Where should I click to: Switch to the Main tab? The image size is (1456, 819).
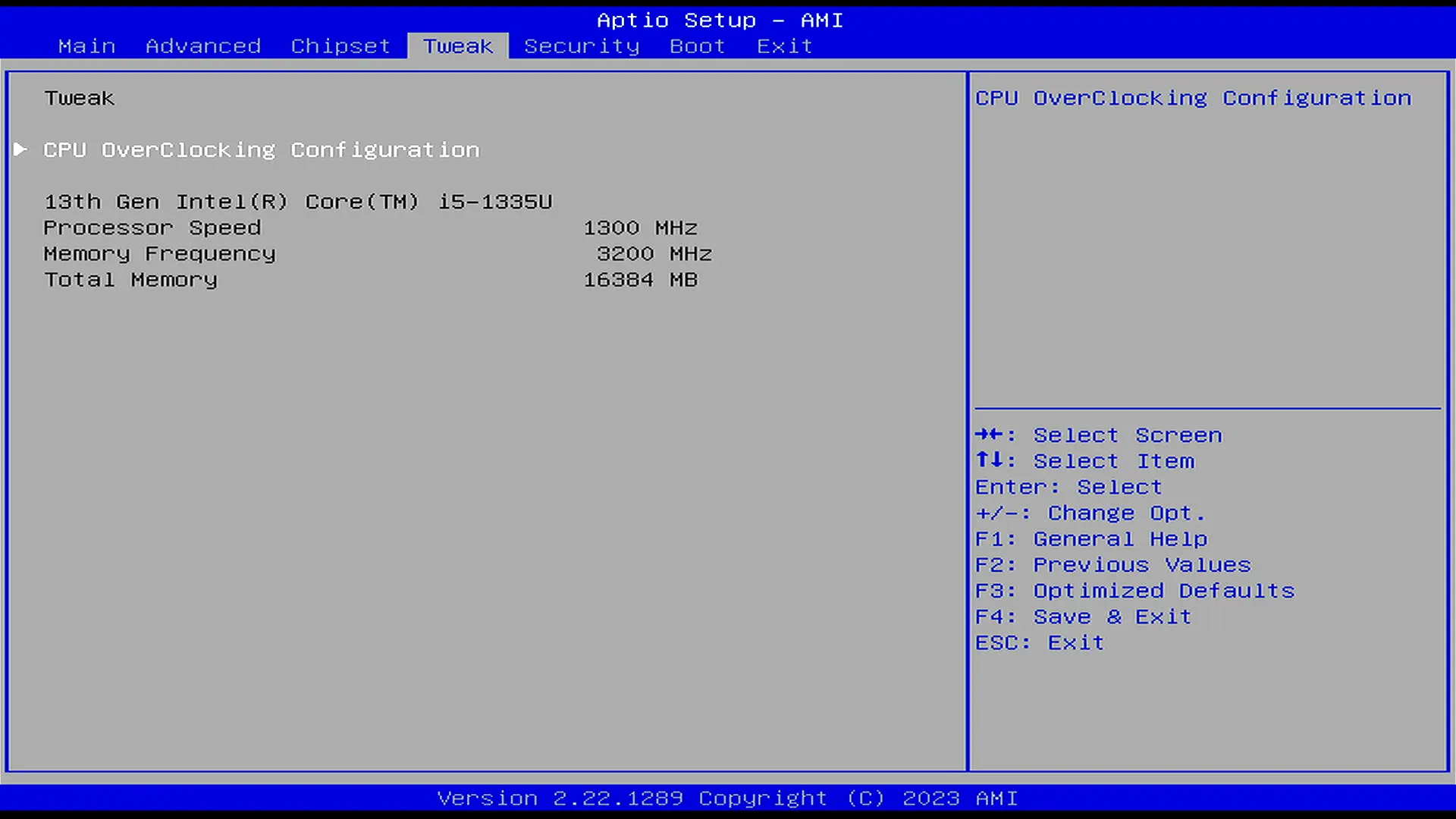(x=86, y=46)
